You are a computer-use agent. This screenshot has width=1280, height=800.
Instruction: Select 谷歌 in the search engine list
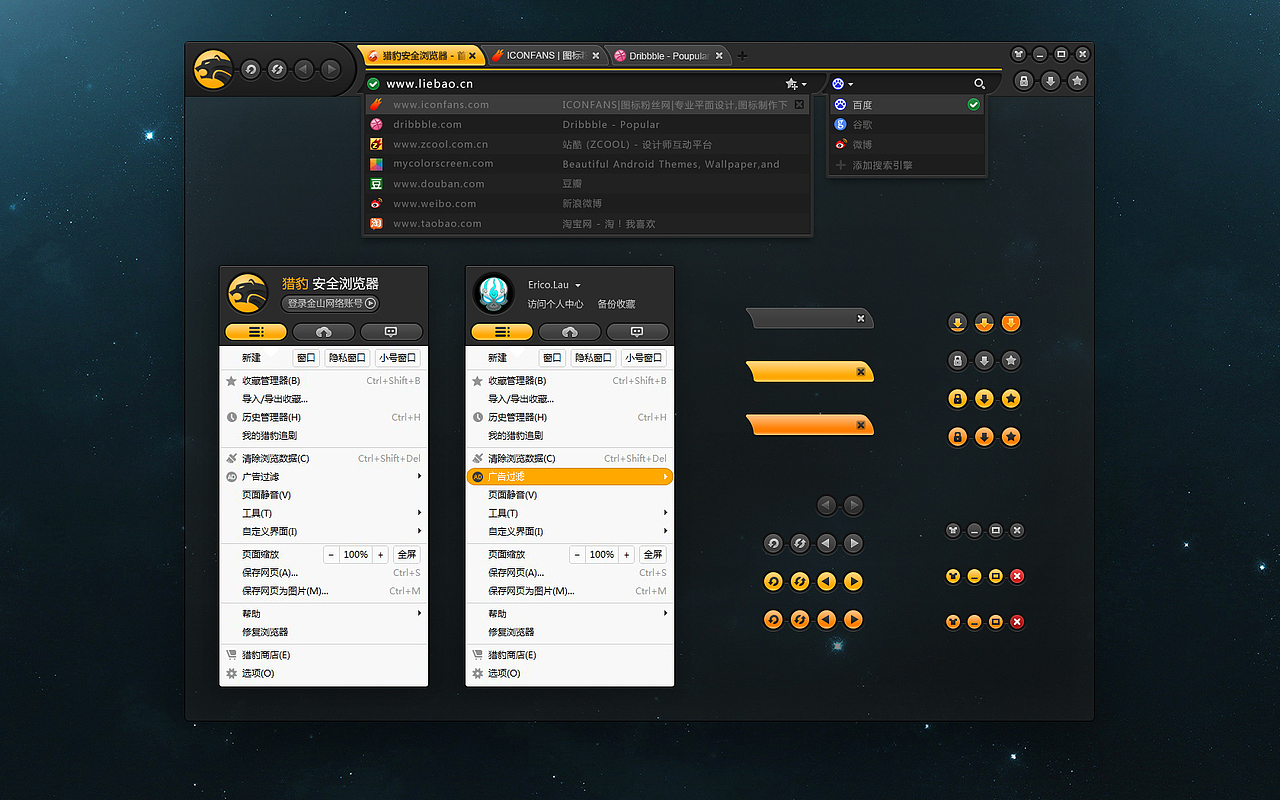(906, 125)
